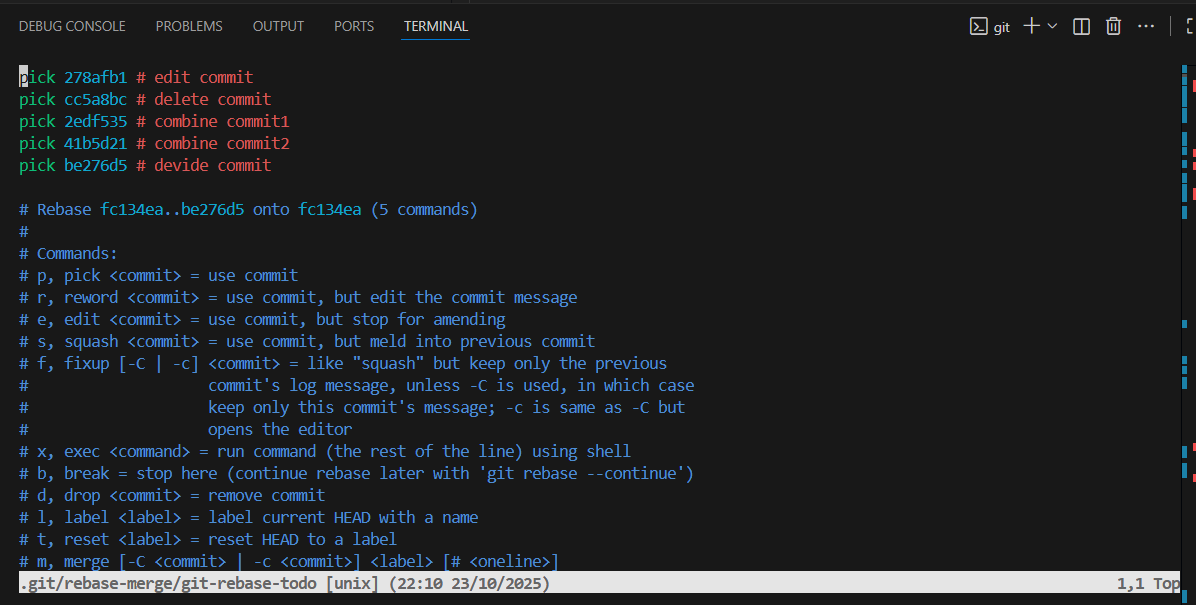Click the git terminal shell icon
1196x605 pixels.
(979, 26)
